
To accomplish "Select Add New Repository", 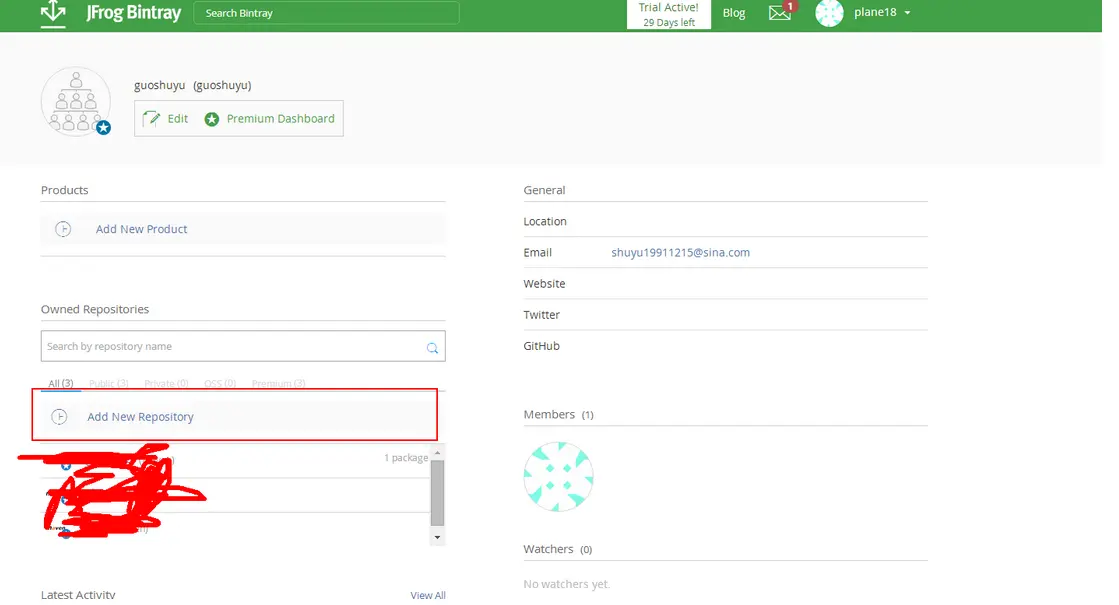I will 140,417.
